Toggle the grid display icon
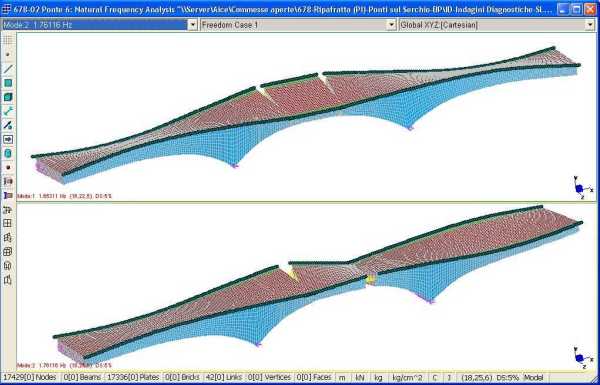The image size is (600, 385). 8,40
